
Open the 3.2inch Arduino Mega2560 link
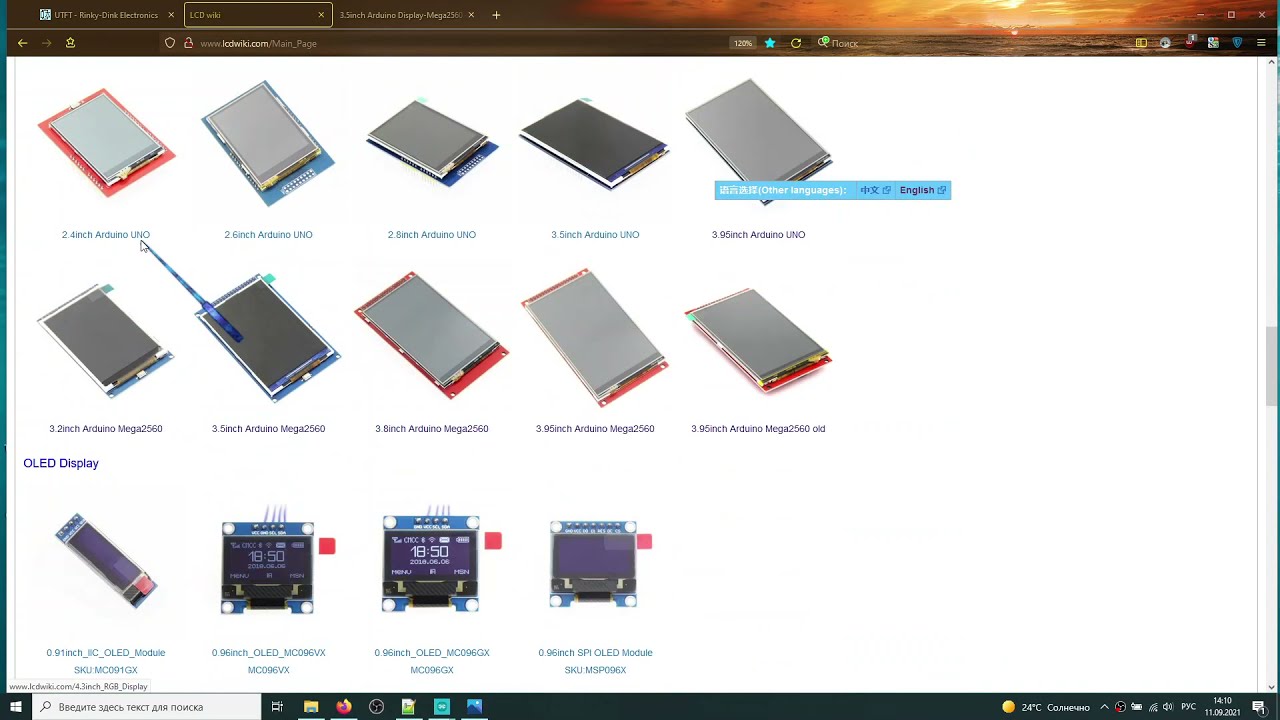pos(106,429)
